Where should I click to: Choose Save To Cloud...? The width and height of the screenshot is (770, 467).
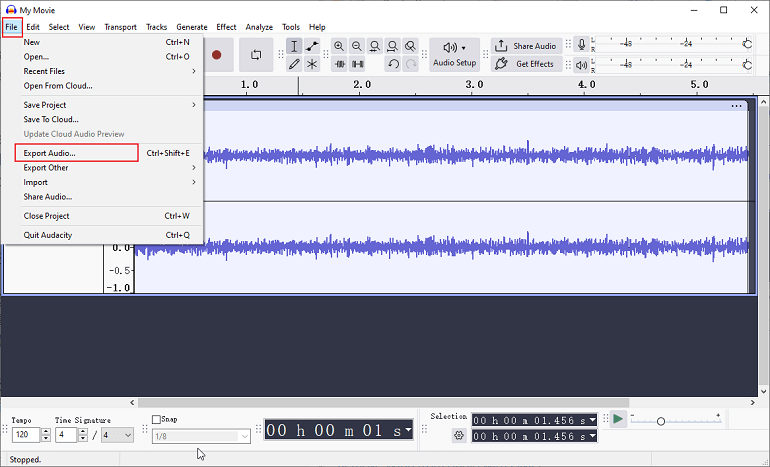pyautogui.click(x=102, y=119)
